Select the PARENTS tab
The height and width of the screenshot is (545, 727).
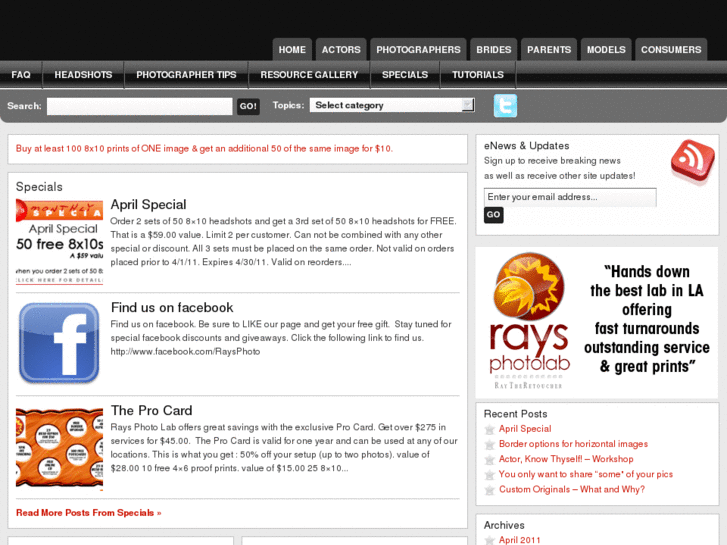point(549,50)
